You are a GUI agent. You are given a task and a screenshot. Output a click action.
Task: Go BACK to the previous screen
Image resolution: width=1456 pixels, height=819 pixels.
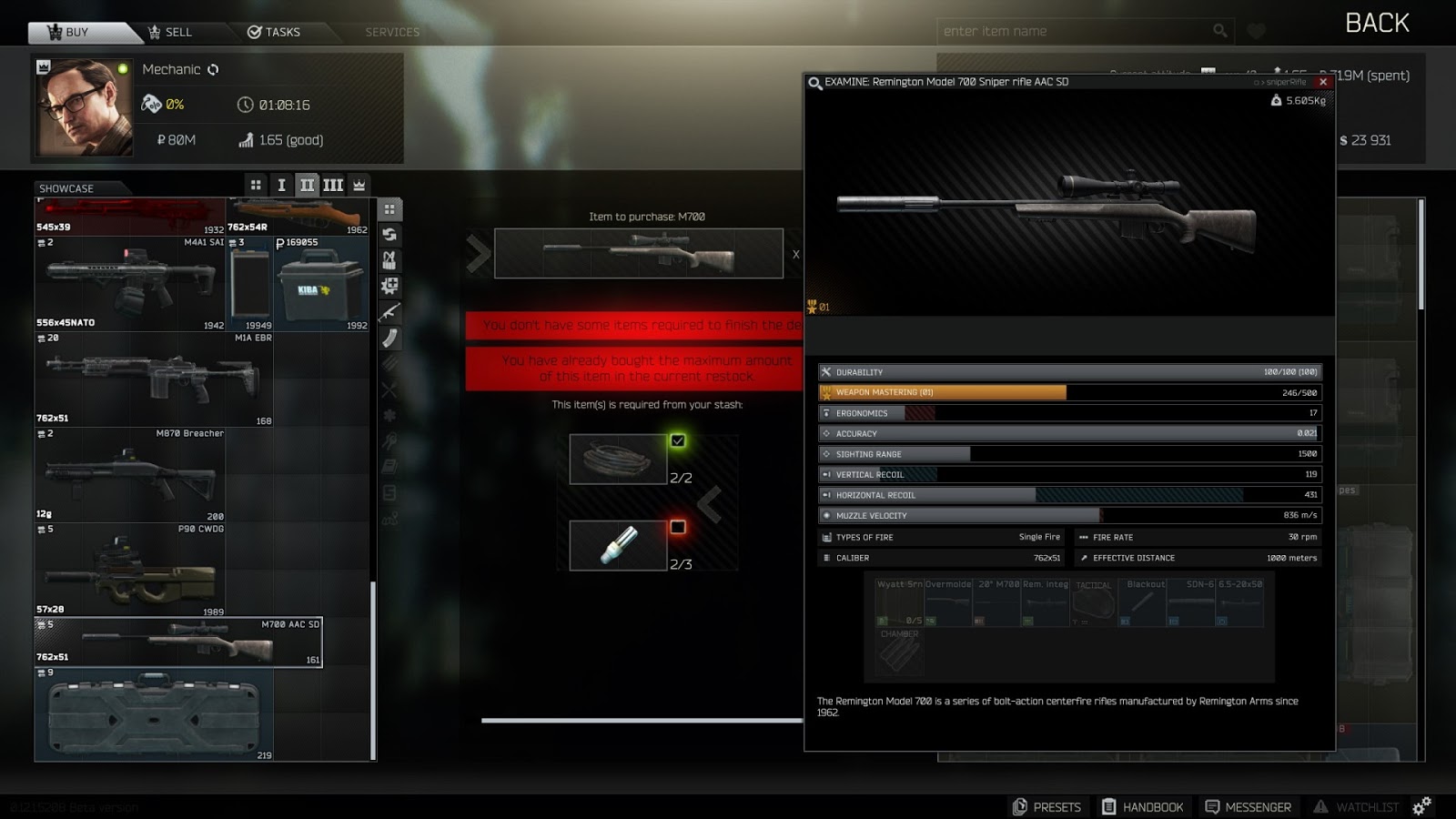pos(1377,24)
